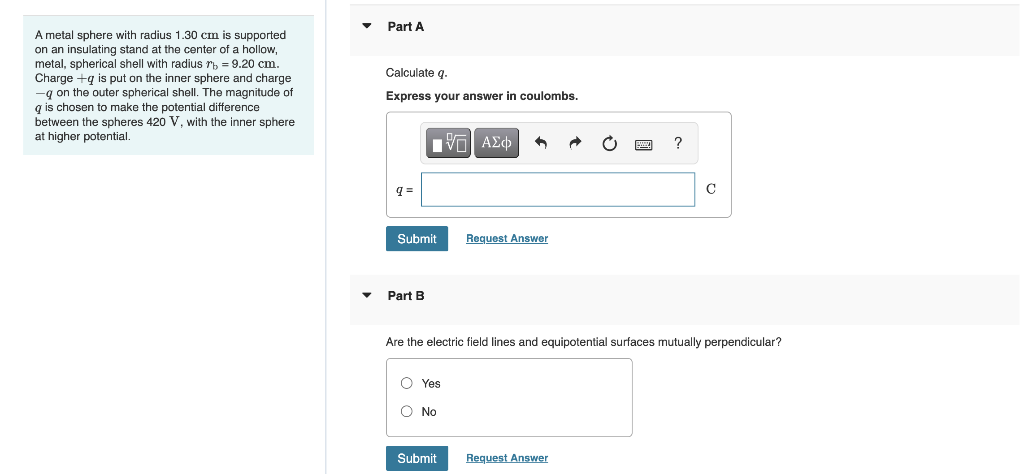Click Request Answer under Part B
Screen dimensions: 1024x474
(x=507, y=458)
